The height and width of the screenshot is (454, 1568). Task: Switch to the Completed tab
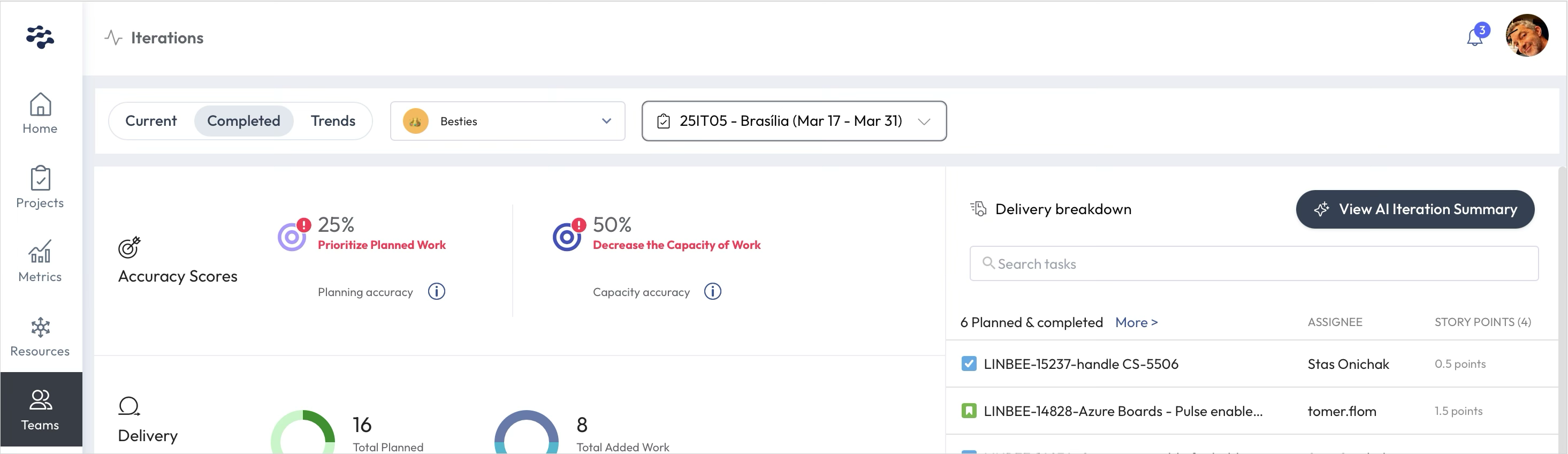(x=243, y=120)
